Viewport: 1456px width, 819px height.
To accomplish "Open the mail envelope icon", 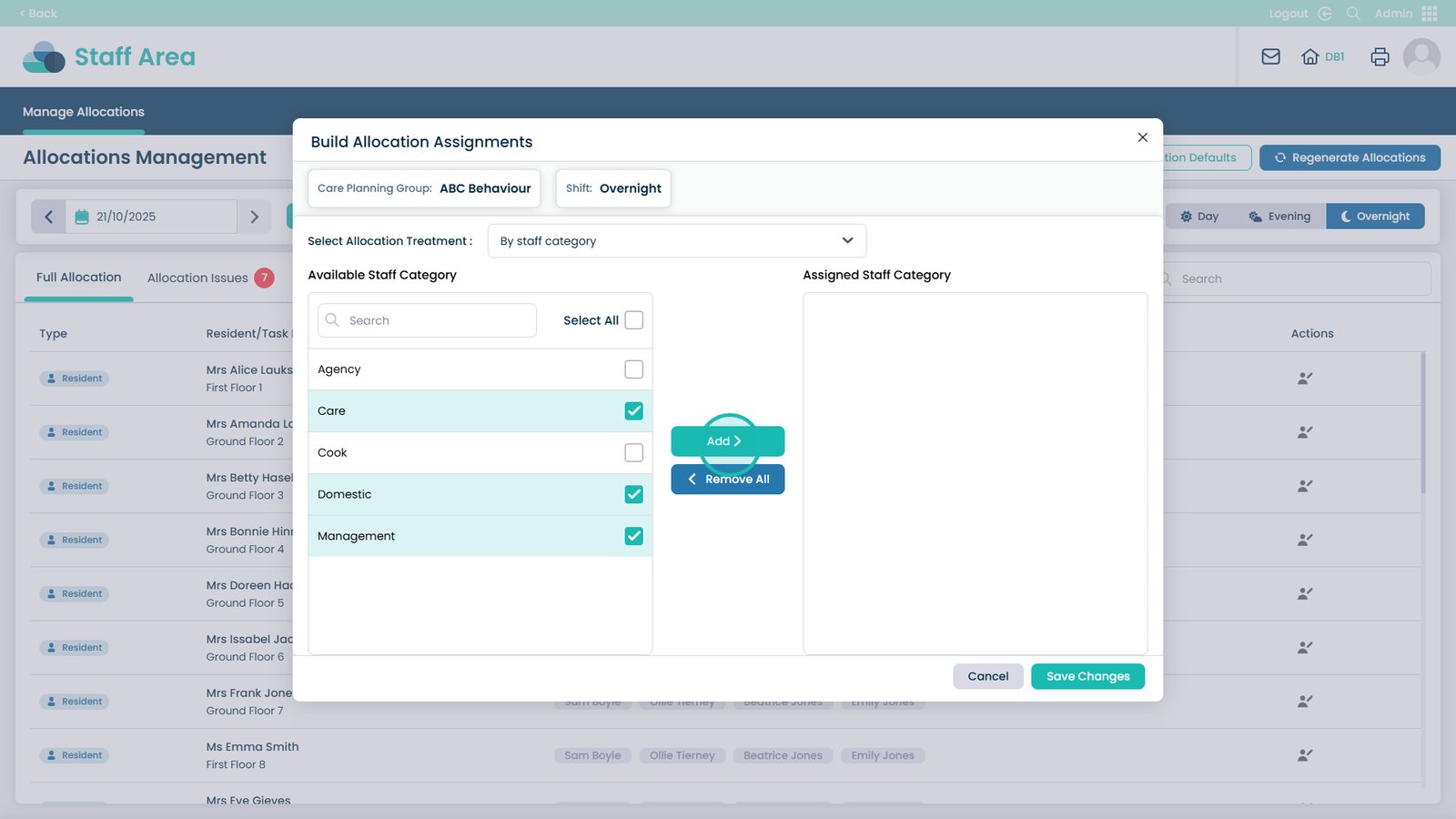I will [x=1270, y=56].
